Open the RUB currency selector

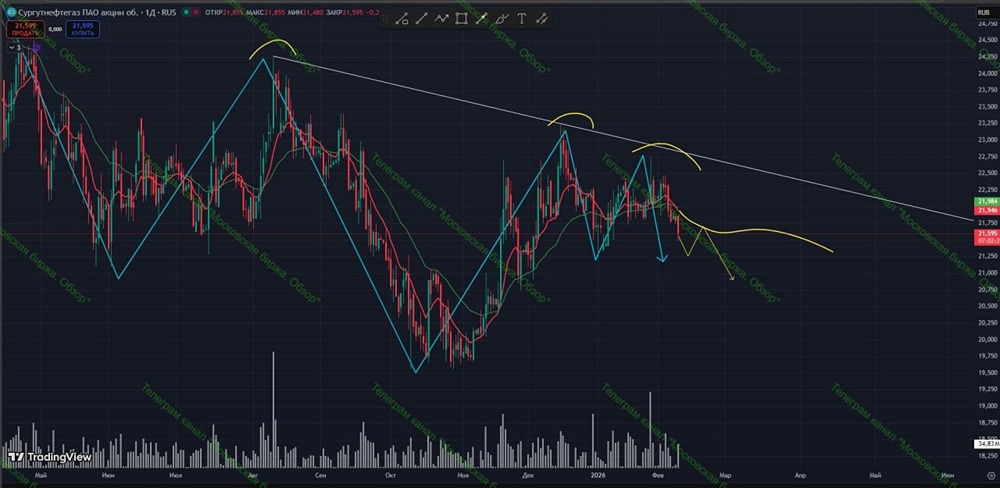pos(986,11)
